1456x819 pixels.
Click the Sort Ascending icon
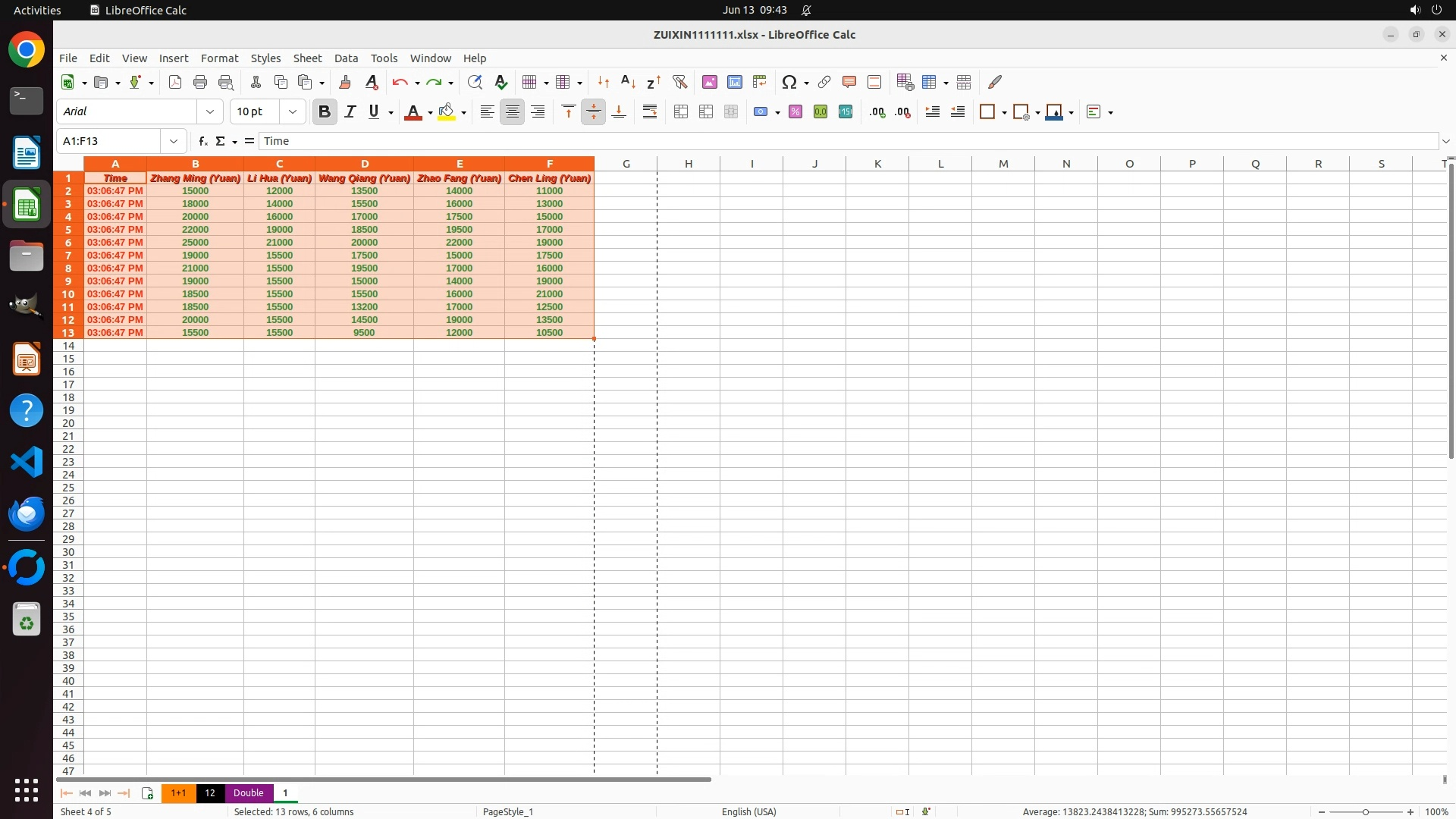(x=628, y=82)
